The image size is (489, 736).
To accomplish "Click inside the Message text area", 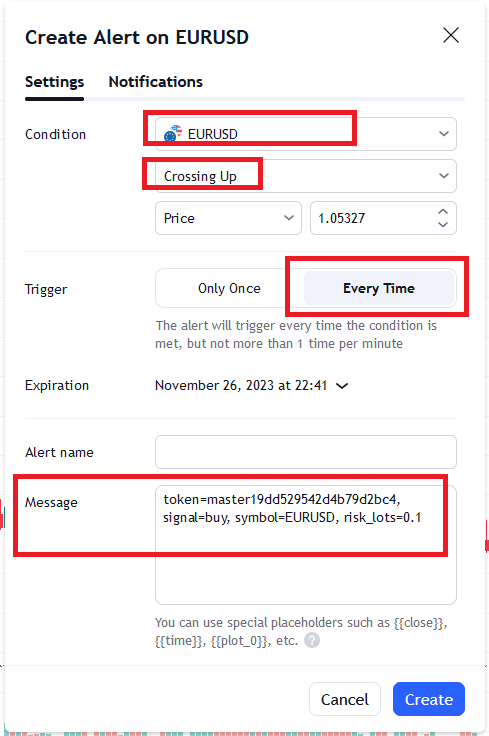I will click(306, 545).
